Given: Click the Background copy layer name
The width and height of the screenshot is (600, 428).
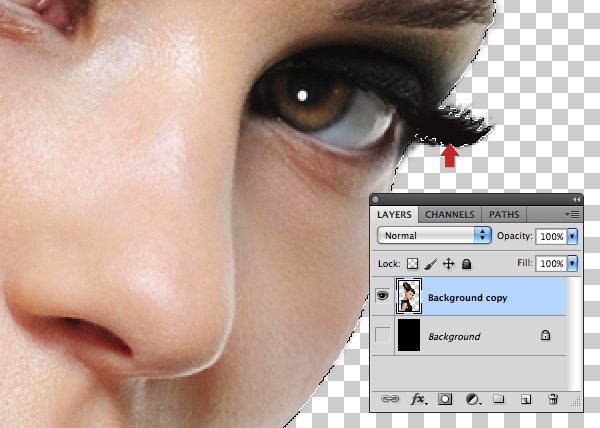Looking at the screenshot, I should 468,298.
